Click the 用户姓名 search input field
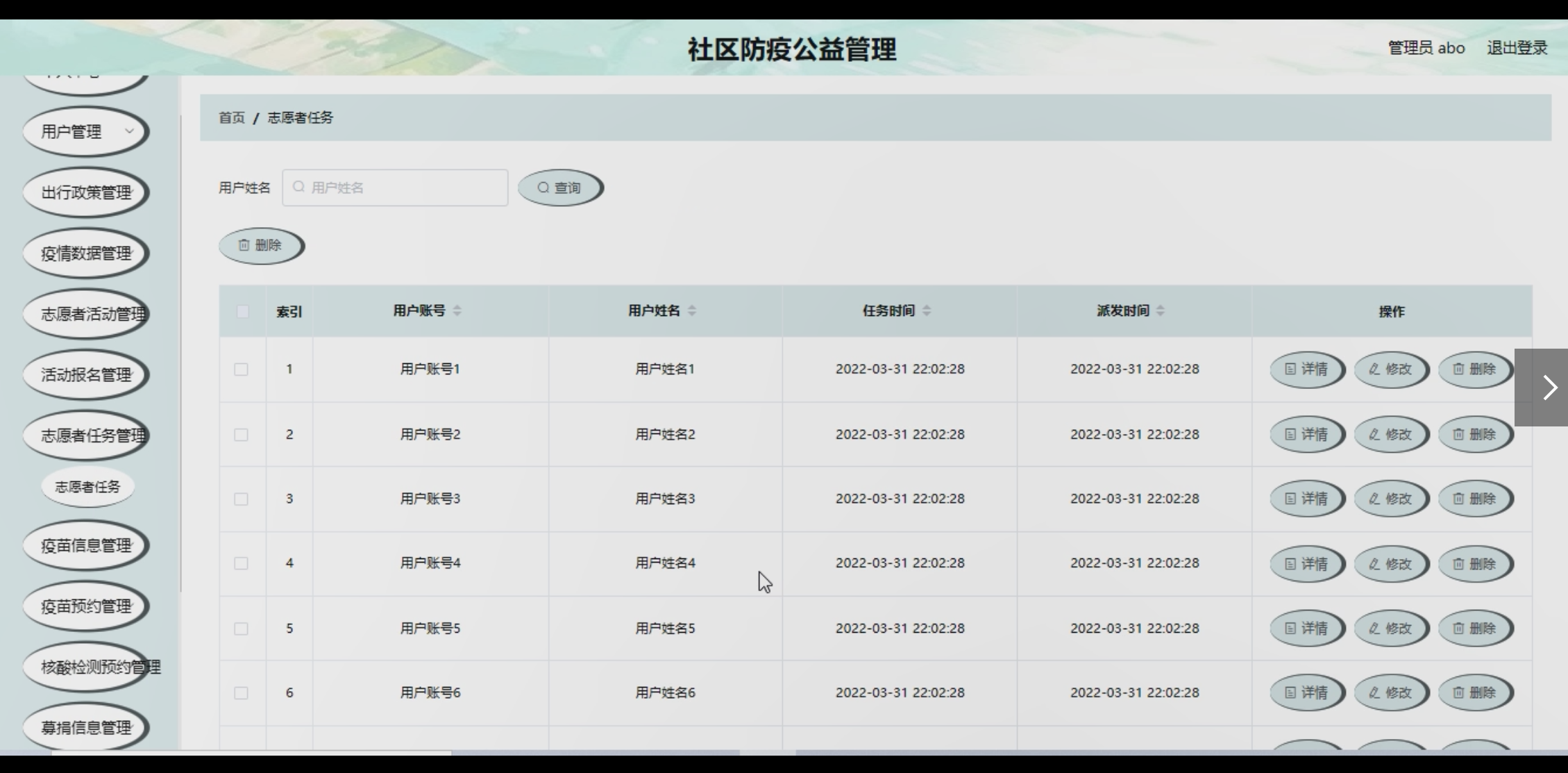The image size is (1568, 773). (396, 188)
